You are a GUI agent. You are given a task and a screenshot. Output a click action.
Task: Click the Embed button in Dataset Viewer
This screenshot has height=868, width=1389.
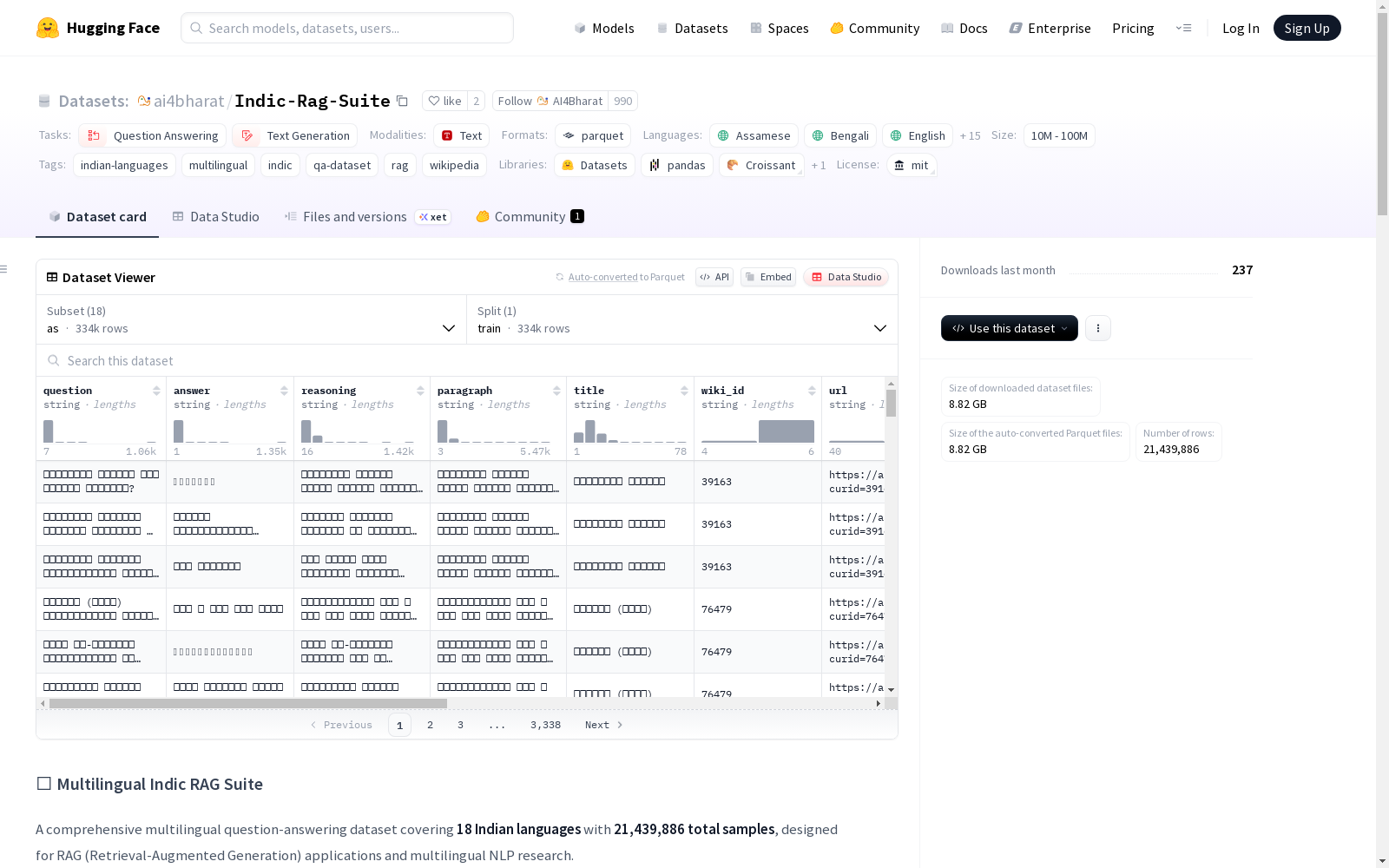click(768, 277)
